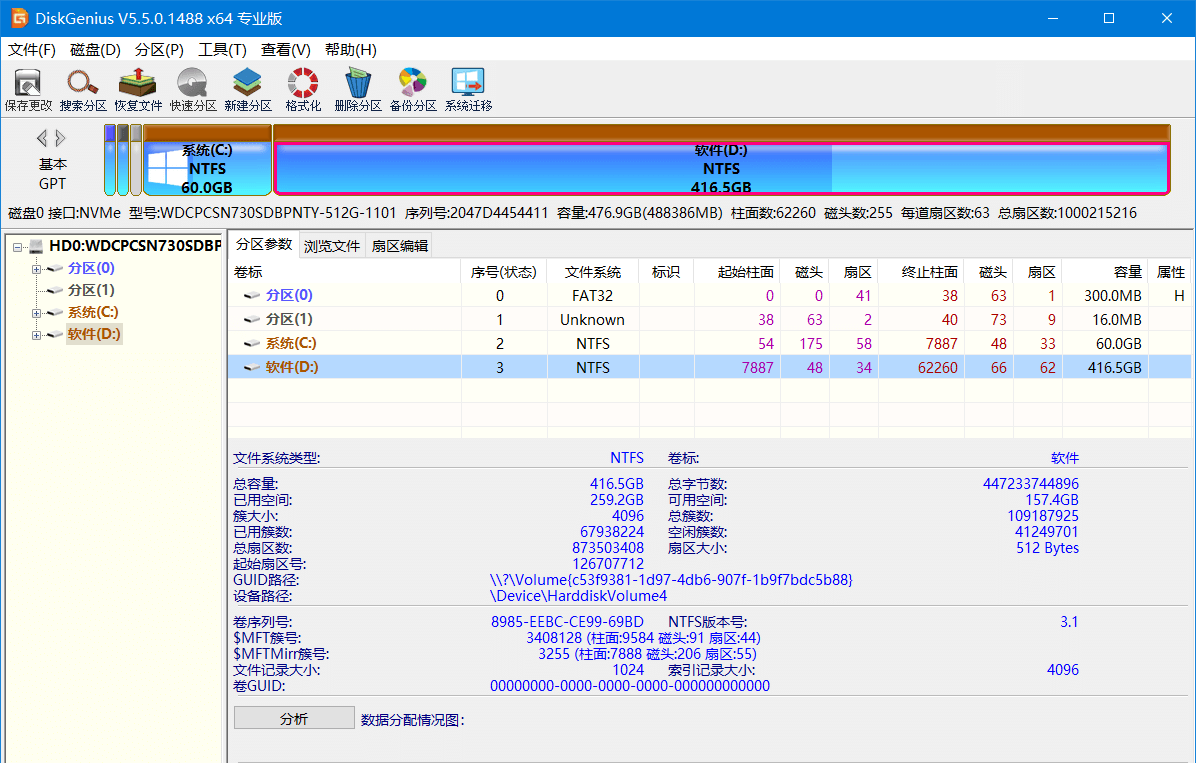Switch to the 浏览文件 tab

click(331, 245)
